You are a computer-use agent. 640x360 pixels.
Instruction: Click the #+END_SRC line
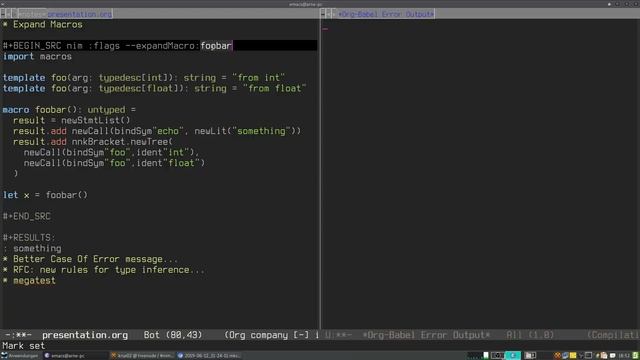tap(27, 216)
